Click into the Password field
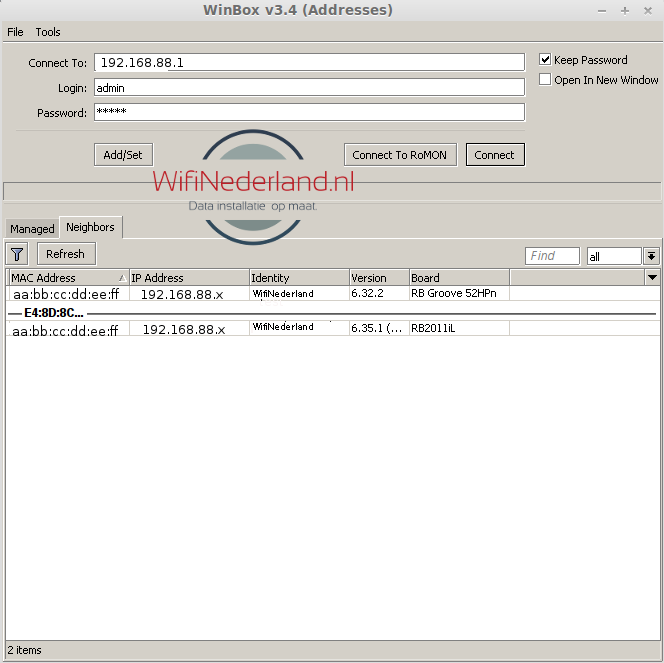This screenshot has height=663, width=664. pos(309,113)
